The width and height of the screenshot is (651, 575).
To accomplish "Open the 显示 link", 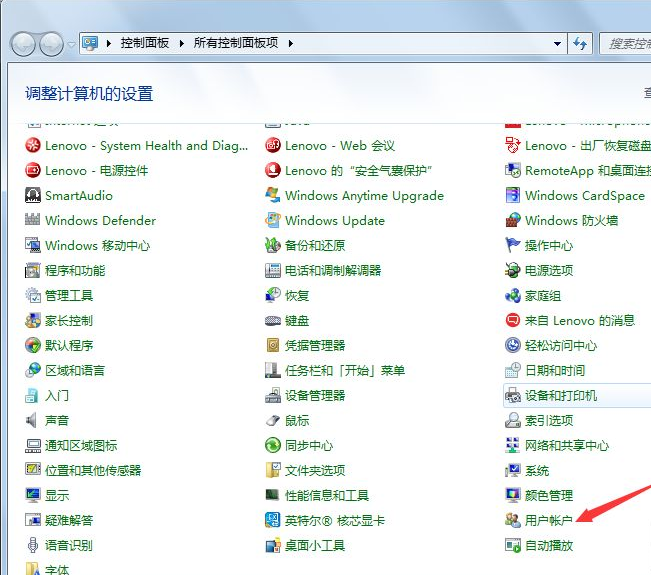I will pos(57,495).
